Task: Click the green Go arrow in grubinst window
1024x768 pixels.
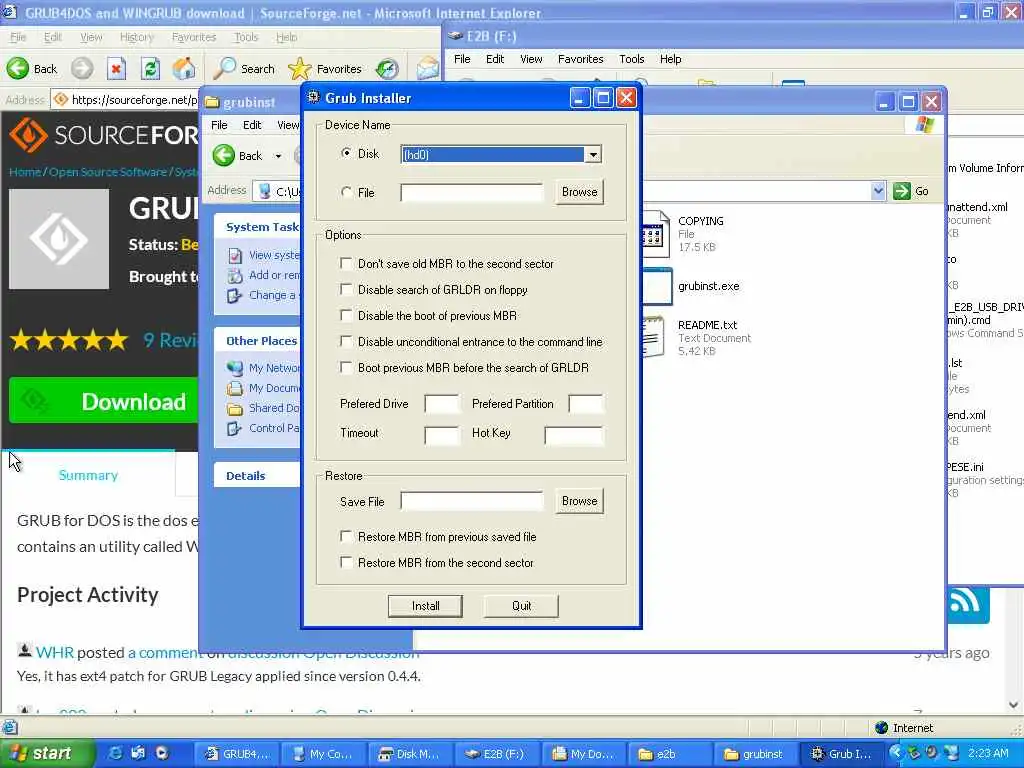Action: pyautogui.click(x=901, y=191)
